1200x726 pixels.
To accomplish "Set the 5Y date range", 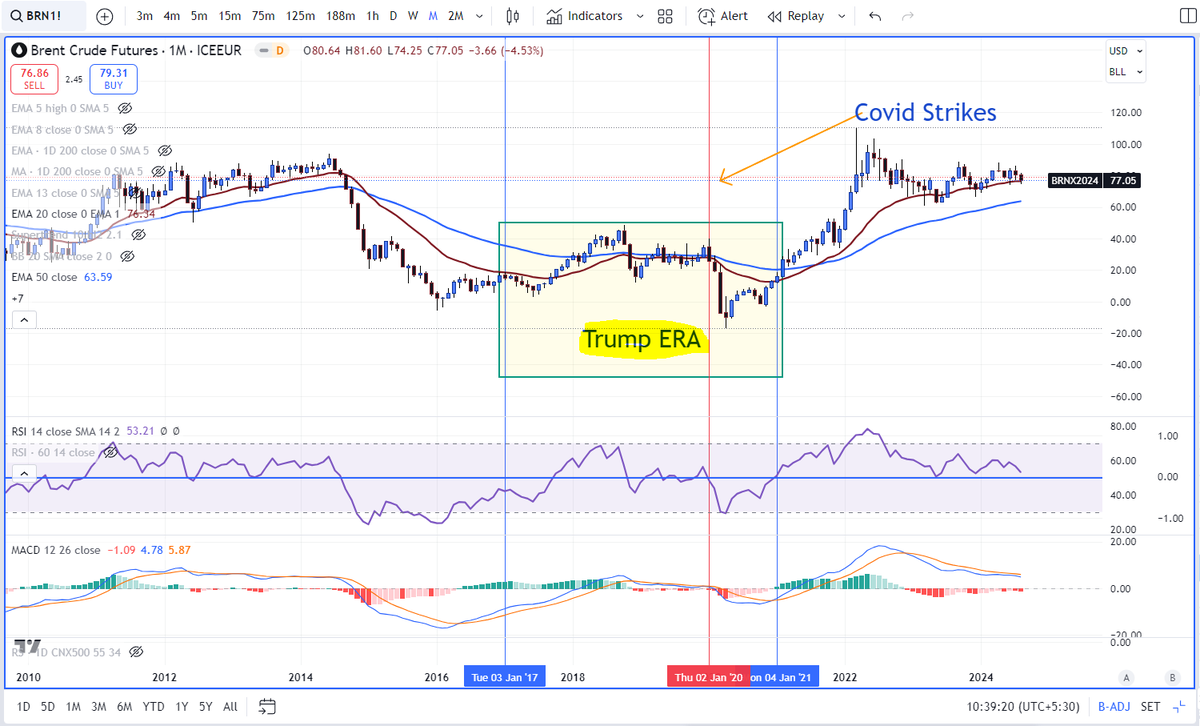I will point(205,706).
